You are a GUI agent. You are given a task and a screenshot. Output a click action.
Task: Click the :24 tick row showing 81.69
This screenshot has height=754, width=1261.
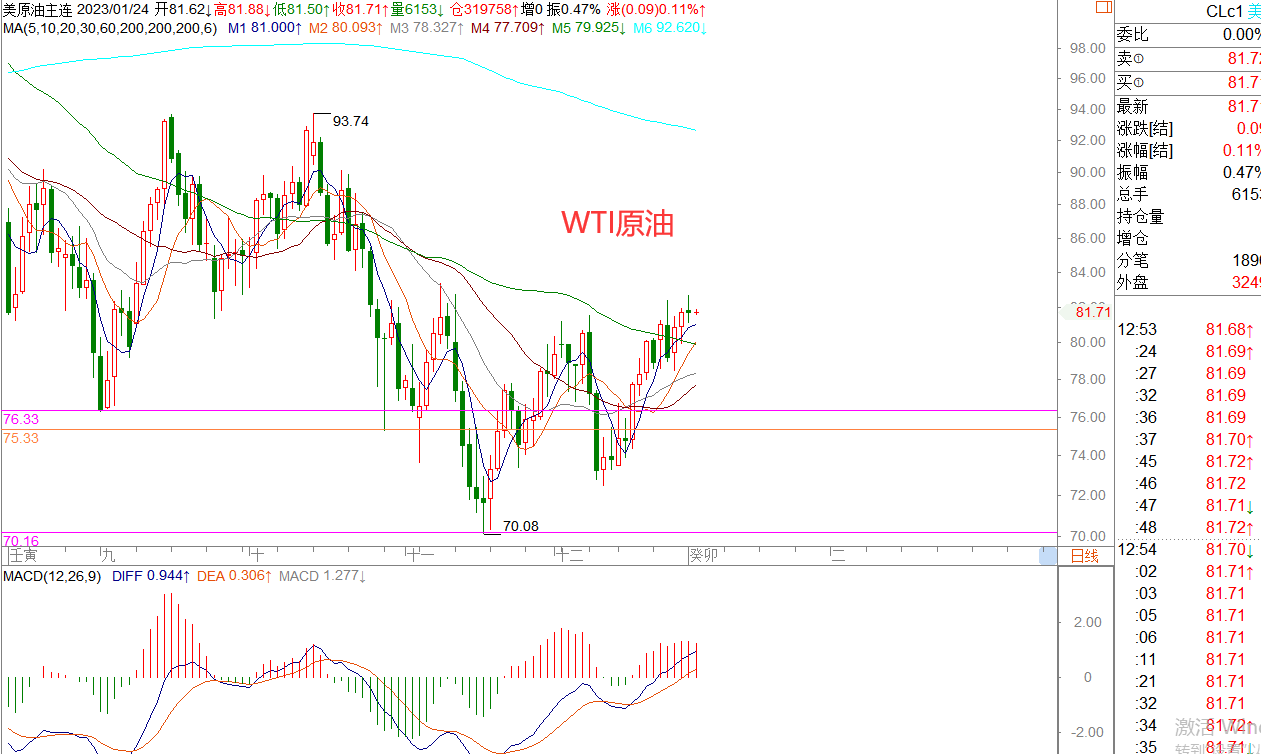[x=1189, y=351]
